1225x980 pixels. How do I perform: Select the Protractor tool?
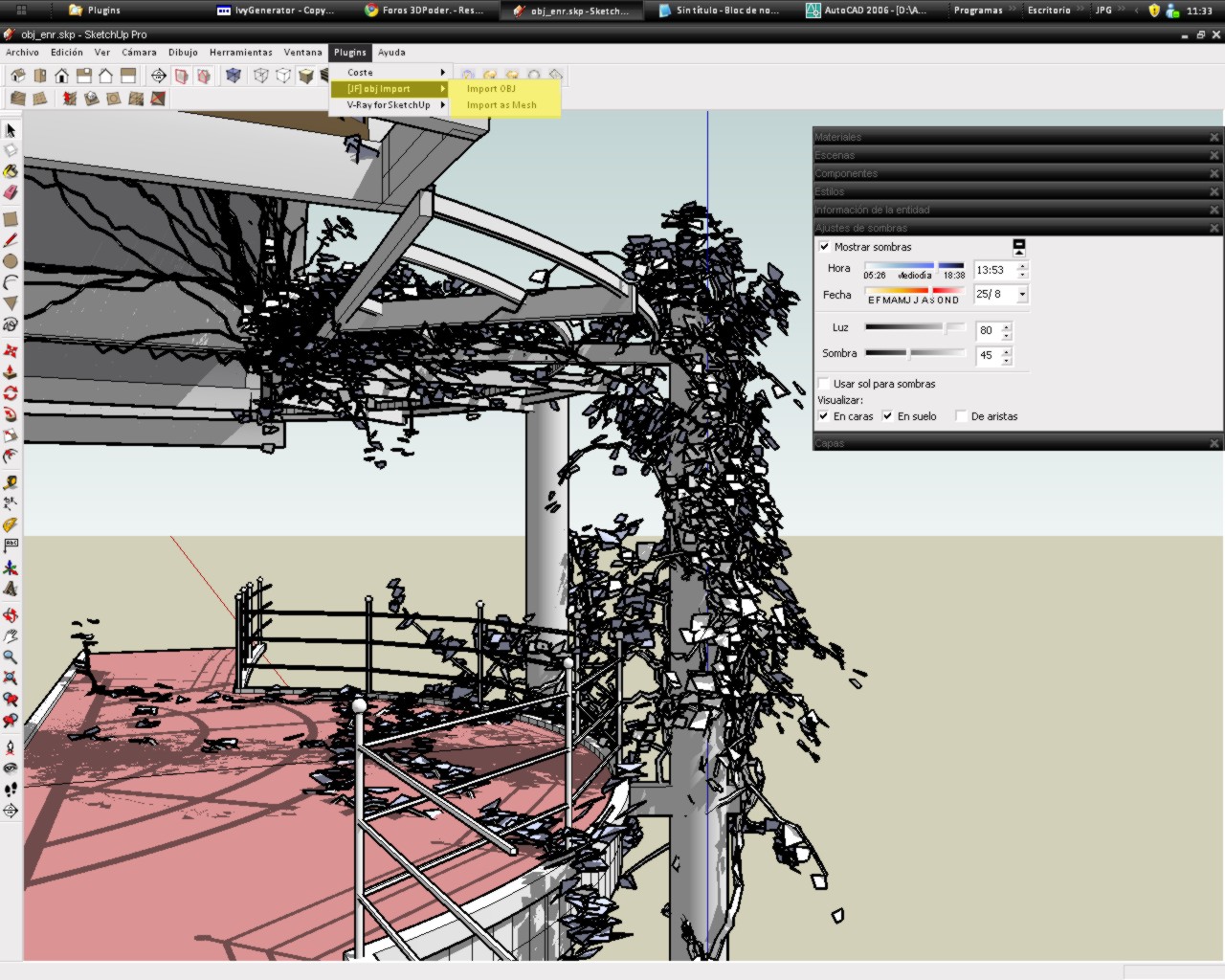[11, 525]
